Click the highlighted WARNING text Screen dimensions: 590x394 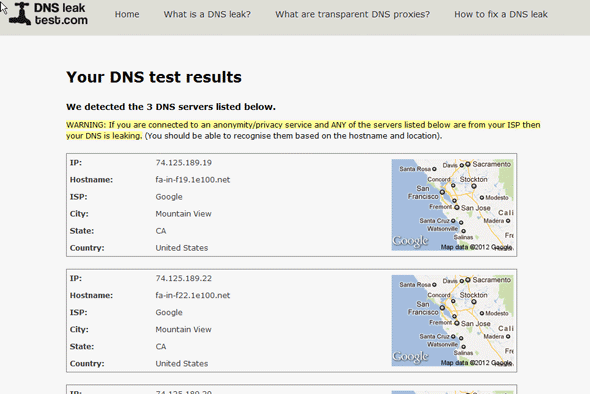pos(303,130)
